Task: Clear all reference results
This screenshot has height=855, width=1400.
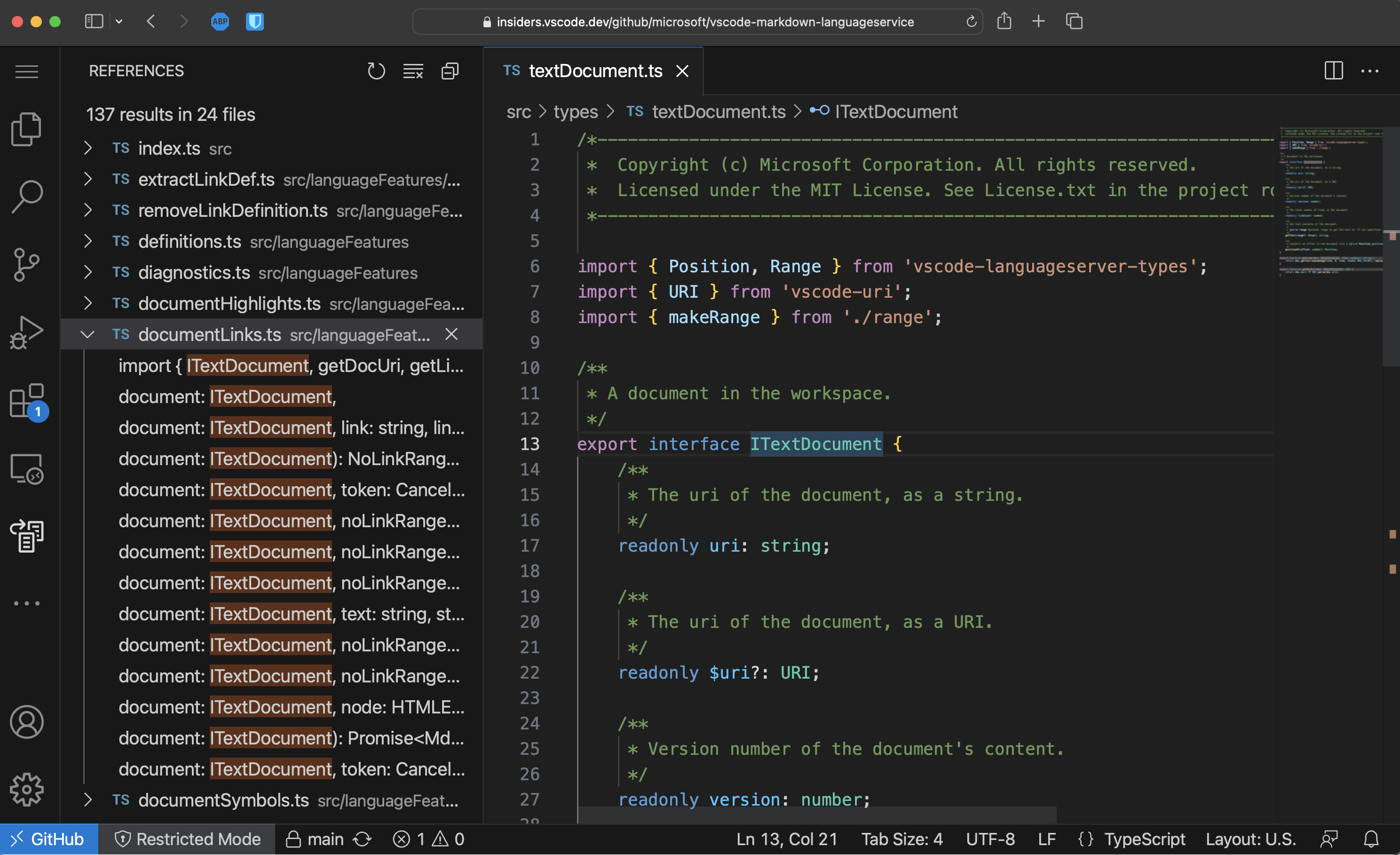Action: (413, 71)
